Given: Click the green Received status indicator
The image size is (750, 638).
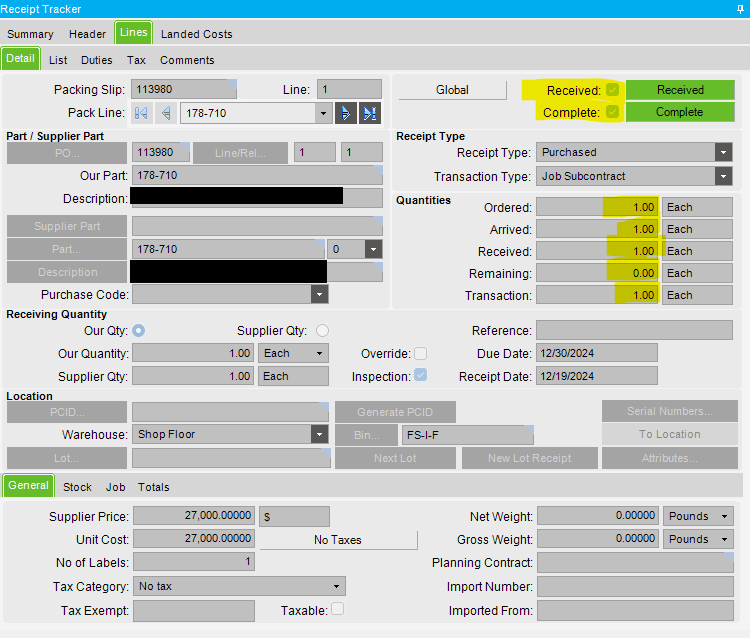Looking at the screenshot, I should click(x=680, y=90).
